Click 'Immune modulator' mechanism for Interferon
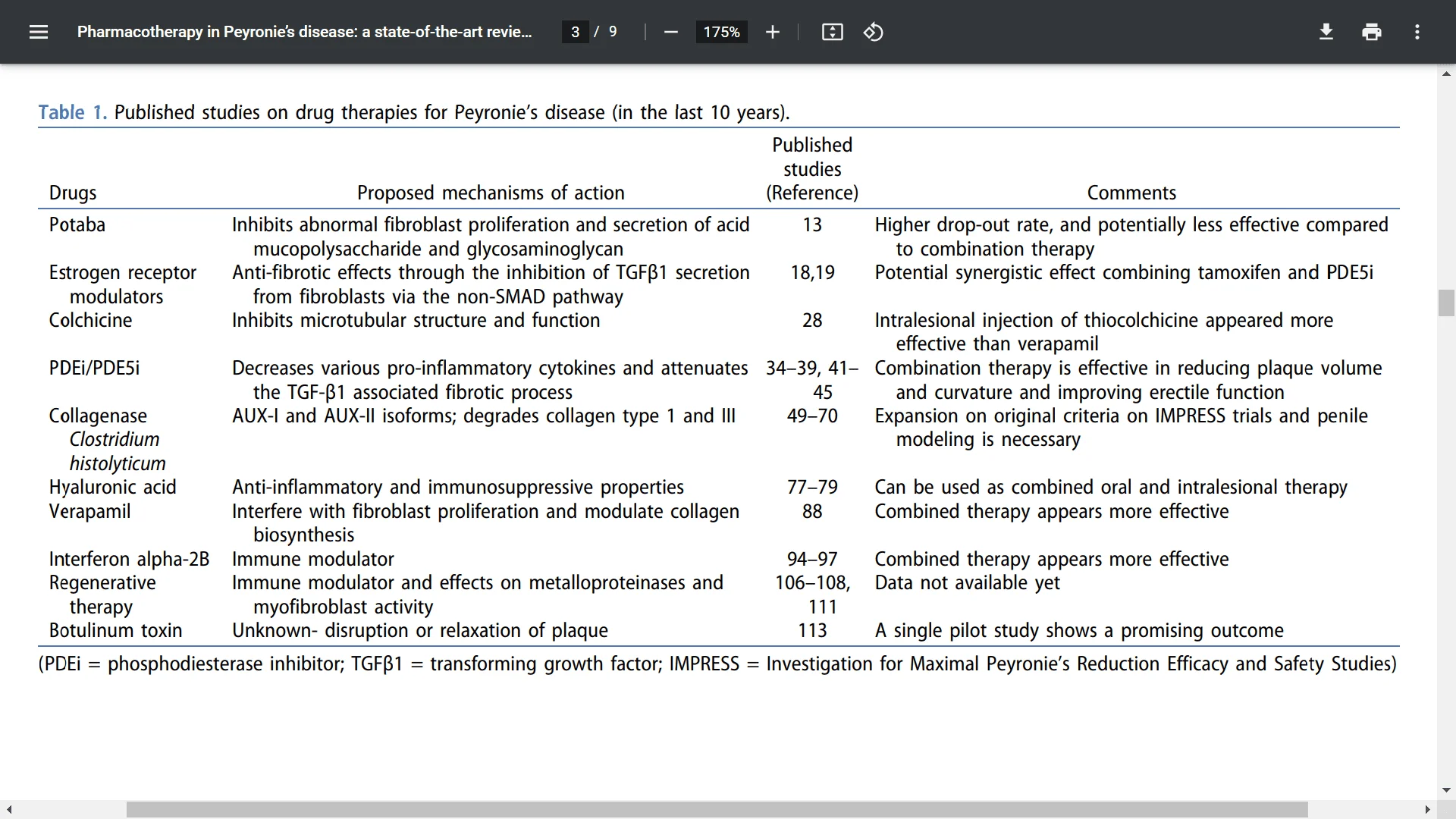The height and width of the screenshot is (819, 1456). coord(312,559)
